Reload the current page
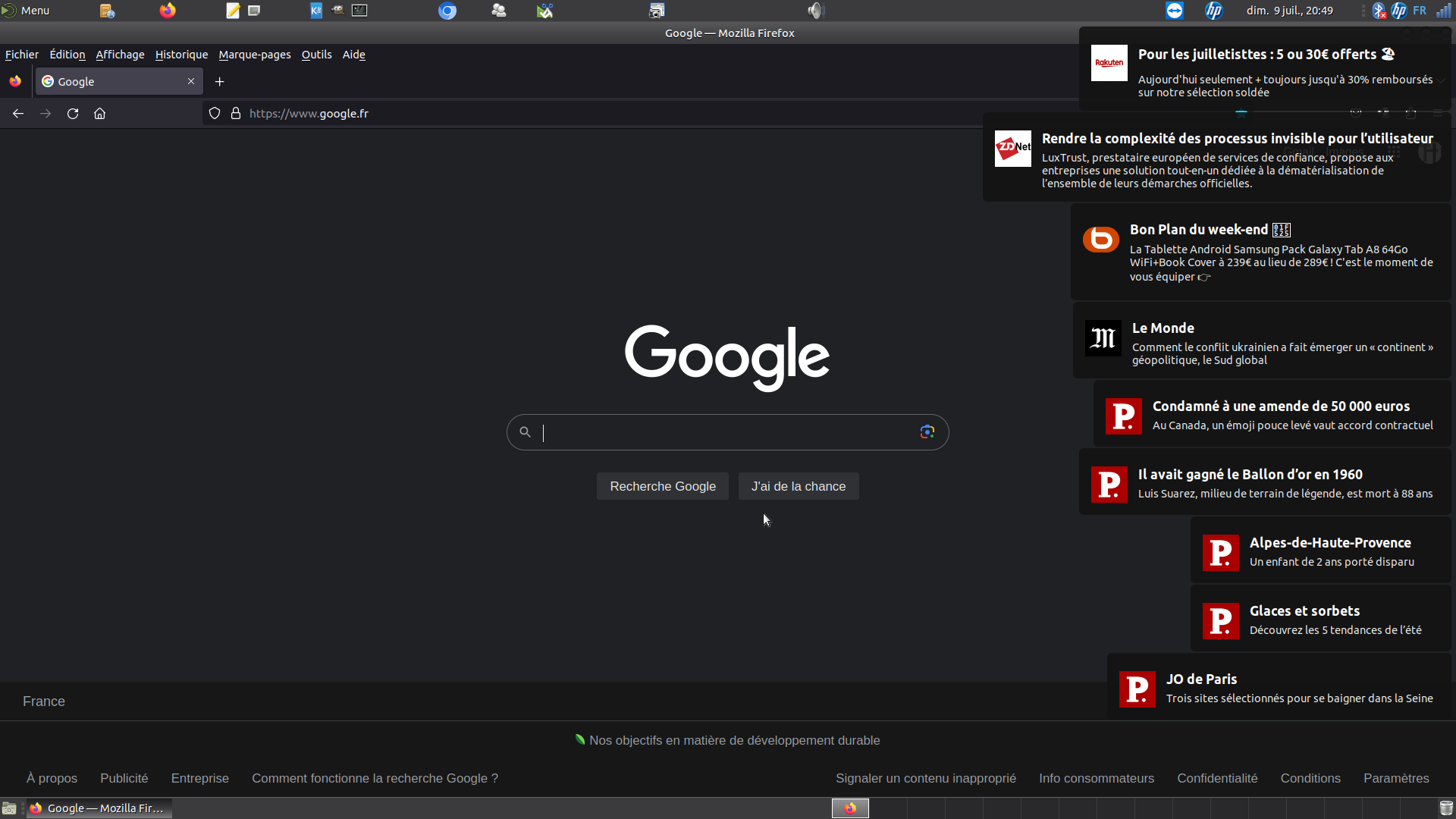Image resolution: width=1456 pixels, height=819 pixels. click(x=73, y=114)
